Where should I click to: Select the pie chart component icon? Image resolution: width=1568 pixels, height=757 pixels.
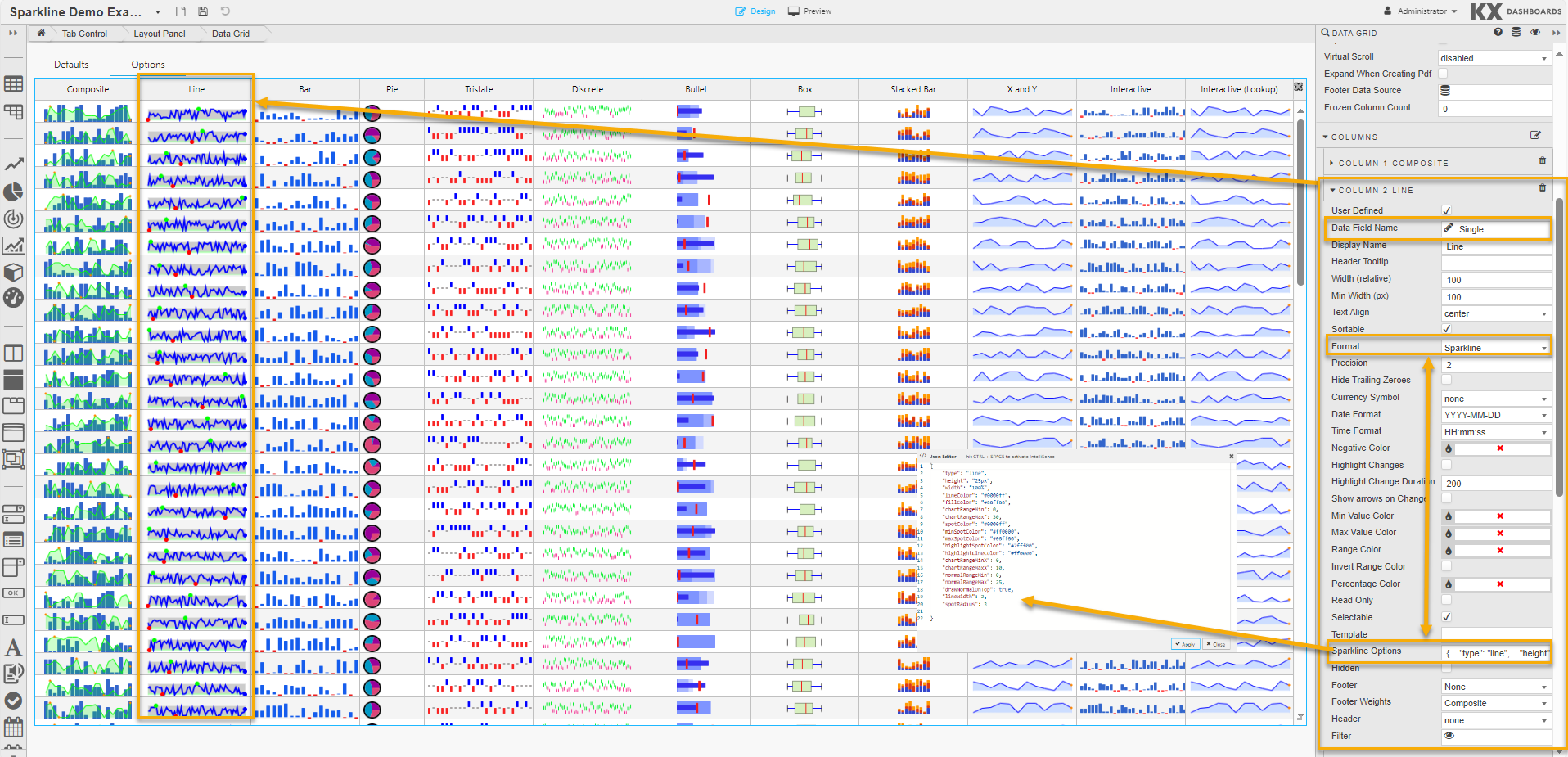point(13,192)
